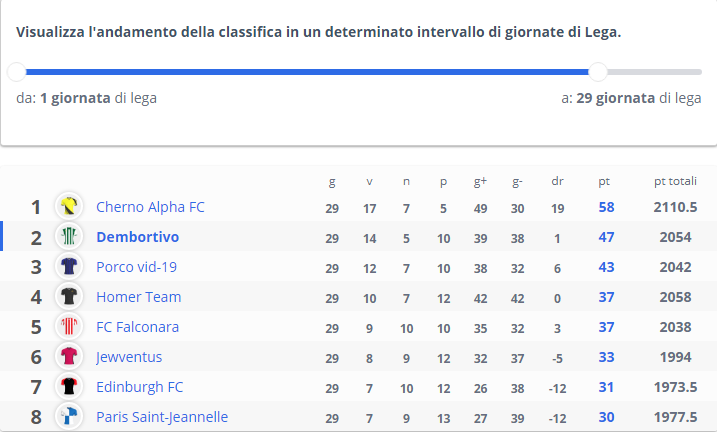
Task: Click Porco vid-19 navy jersey icon
Action: [x=69, y=266]
